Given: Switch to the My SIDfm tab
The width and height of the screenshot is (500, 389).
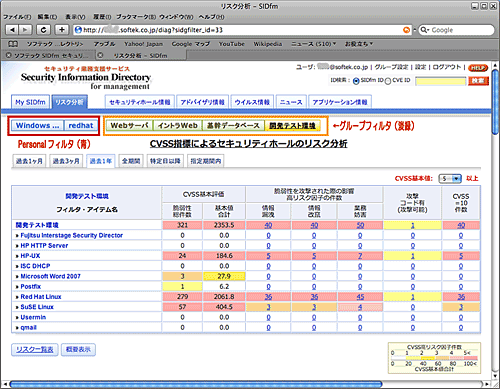Looking at the screenshot, I should 30,102.
